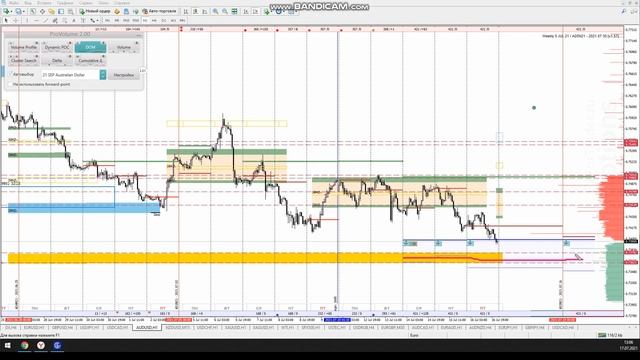Image resolution: width=640 pixels, height=360 pixels.
Task: Toggle the Volume Profile mode button
Action: 23,47
